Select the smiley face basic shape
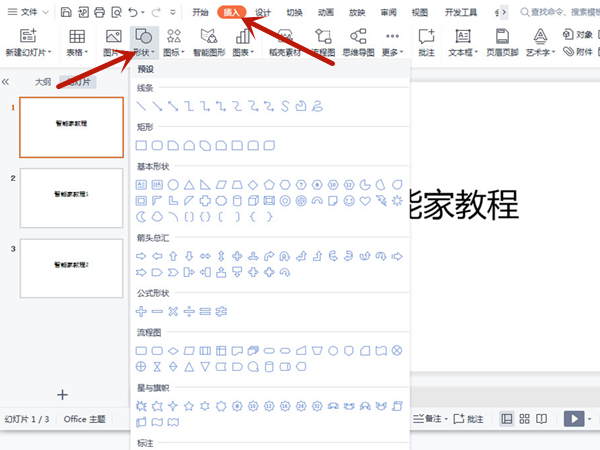The height and width of the screenshot is (450, 600). tap(349, 200)
